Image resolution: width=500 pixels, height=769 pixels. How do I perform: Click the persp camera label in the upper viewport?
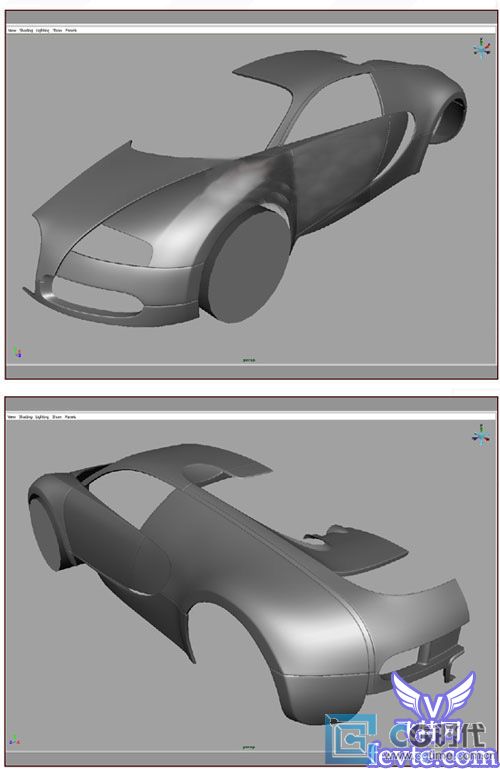(x=249, y=360)
